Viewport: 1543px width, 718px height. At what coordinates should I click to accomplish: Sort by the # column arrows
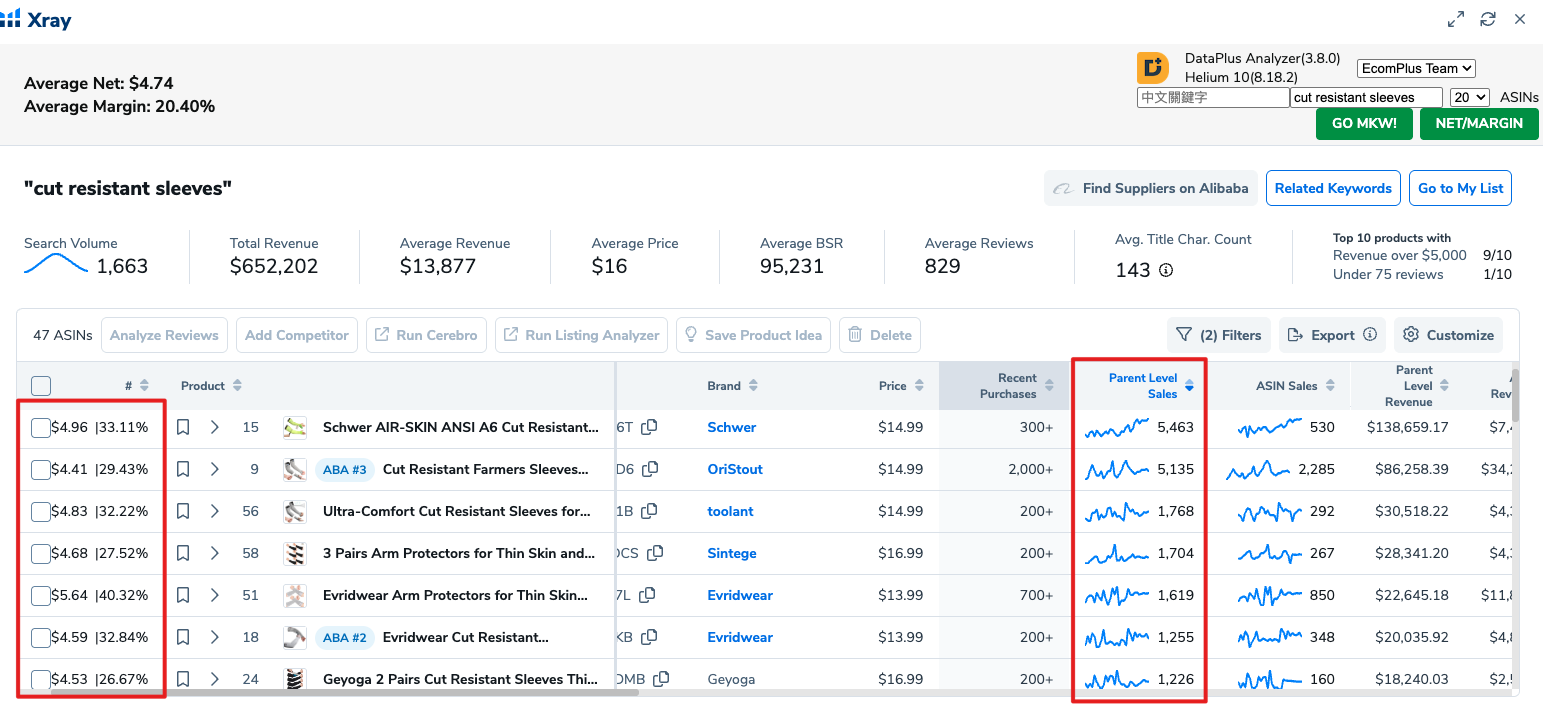click(x=144, y=386)
